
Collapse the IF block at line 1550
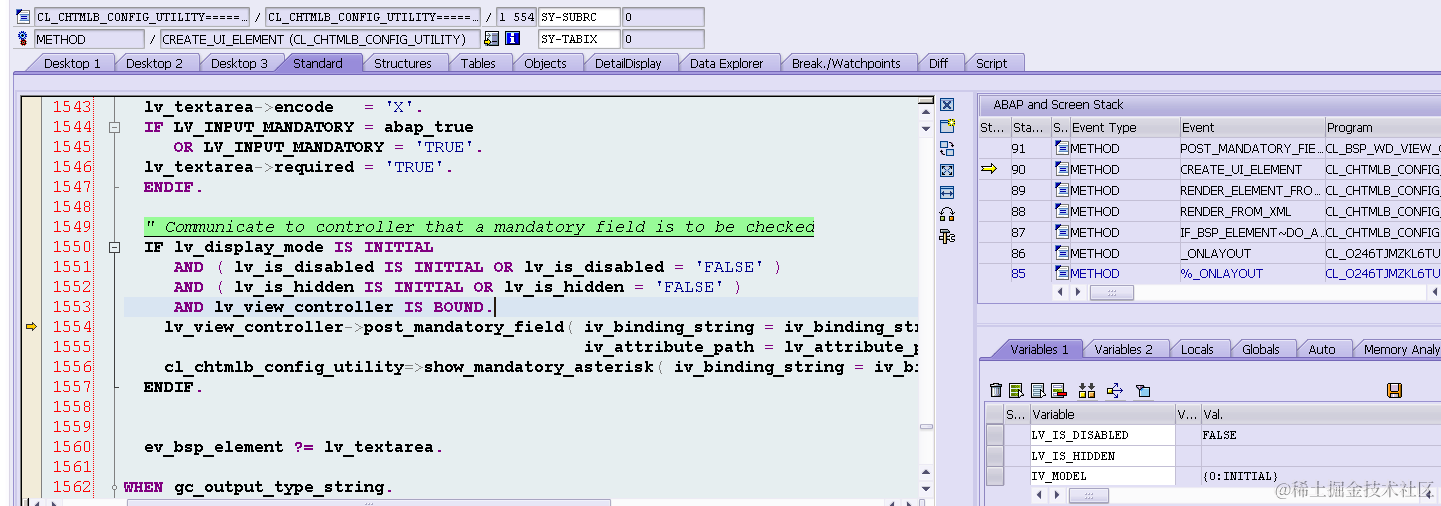[115, 247]
